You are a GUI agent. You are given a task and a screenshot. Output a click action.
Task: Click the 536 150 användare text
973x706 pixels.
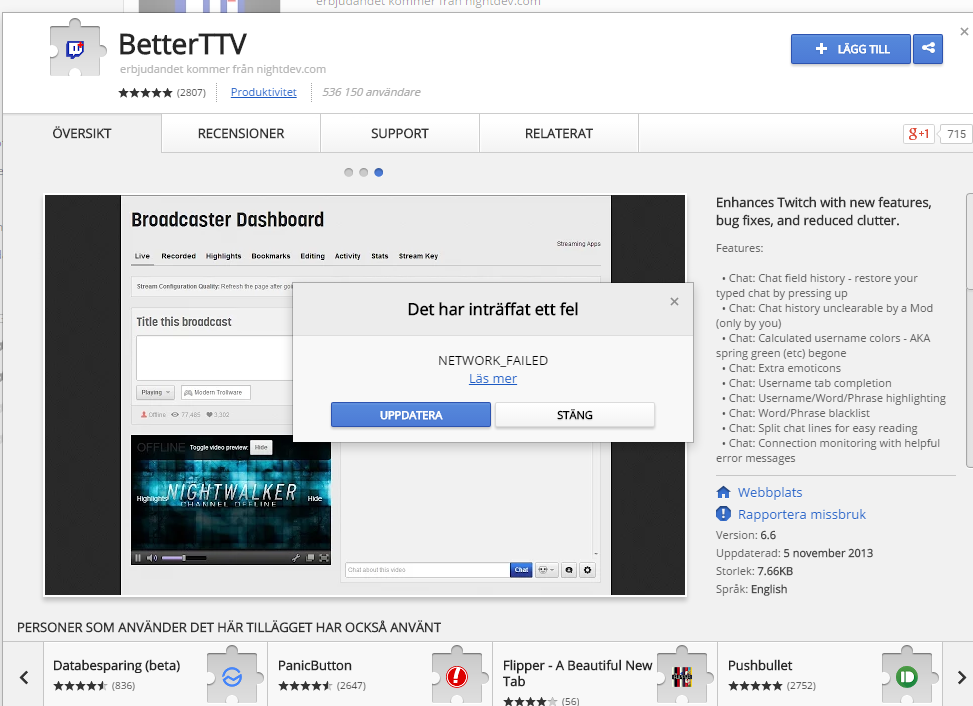(x=371, y=92)
